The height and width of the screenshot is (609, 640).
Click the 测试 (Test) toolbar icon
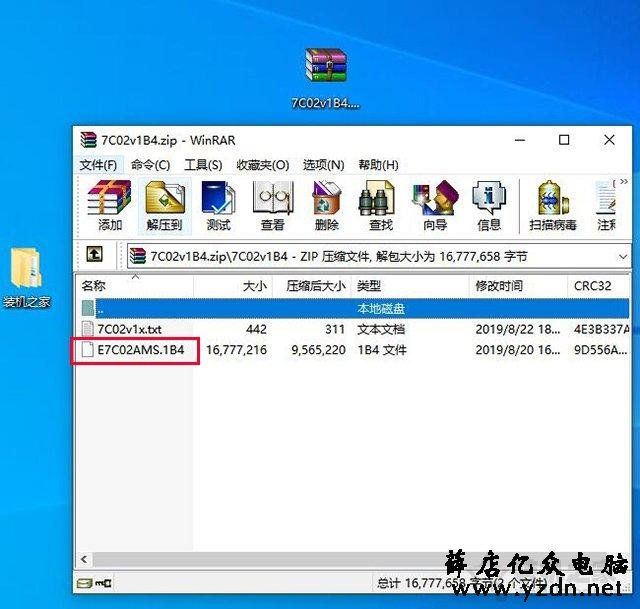point(218,206)
